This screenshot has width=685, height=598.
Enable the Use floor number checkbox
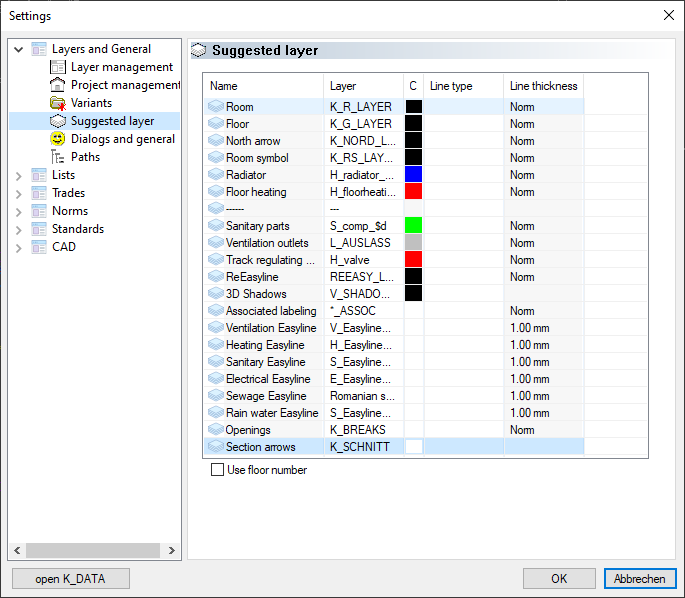coord(217,470)
